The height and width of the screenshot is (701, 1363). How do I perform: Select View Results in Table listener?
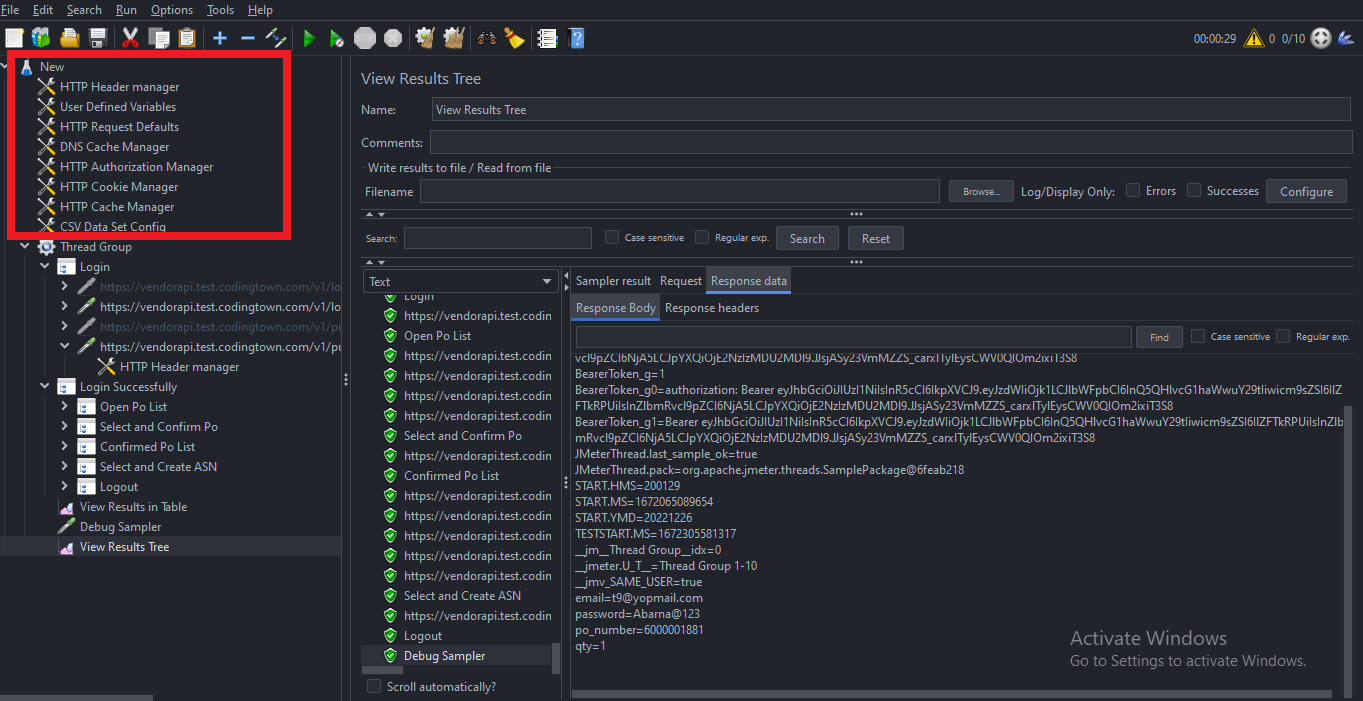point(133,507)
